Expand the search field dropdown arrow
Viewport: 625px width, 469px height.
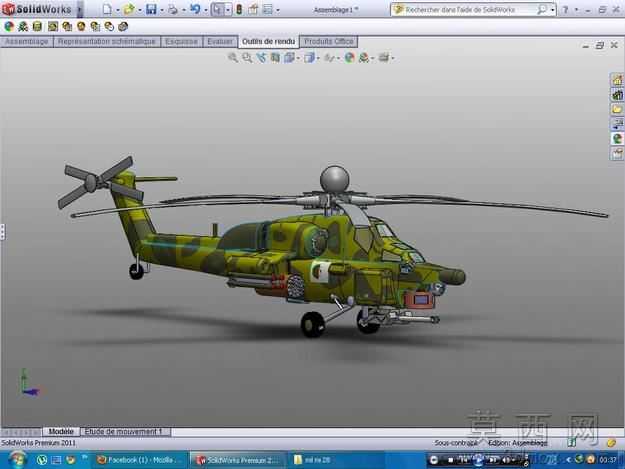(552, 10)
